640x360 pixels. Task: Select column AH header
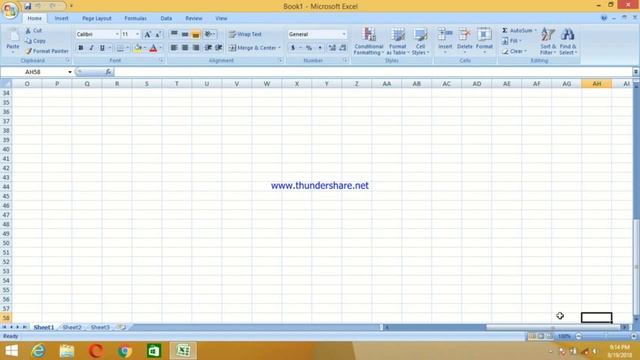tap(596, 84)
